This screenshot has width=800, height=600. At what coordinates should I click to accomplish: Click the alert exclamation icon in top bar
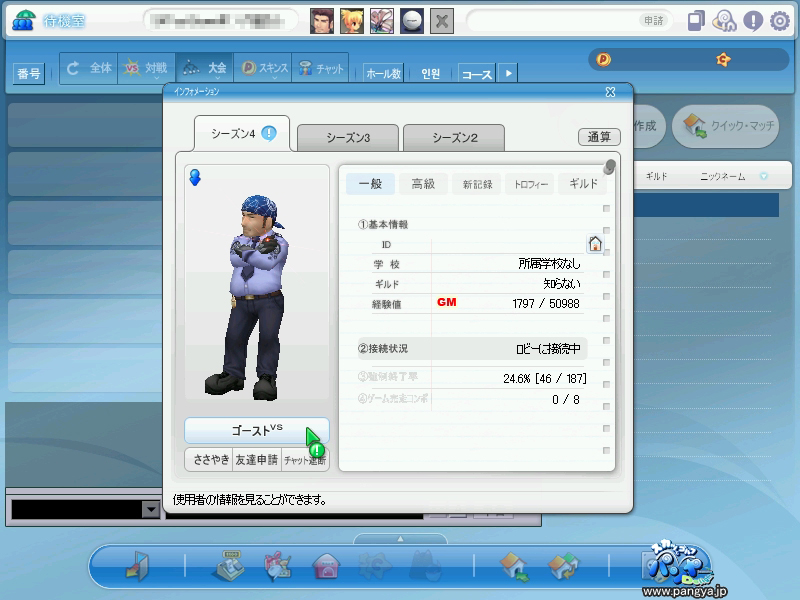pos(753,21)
